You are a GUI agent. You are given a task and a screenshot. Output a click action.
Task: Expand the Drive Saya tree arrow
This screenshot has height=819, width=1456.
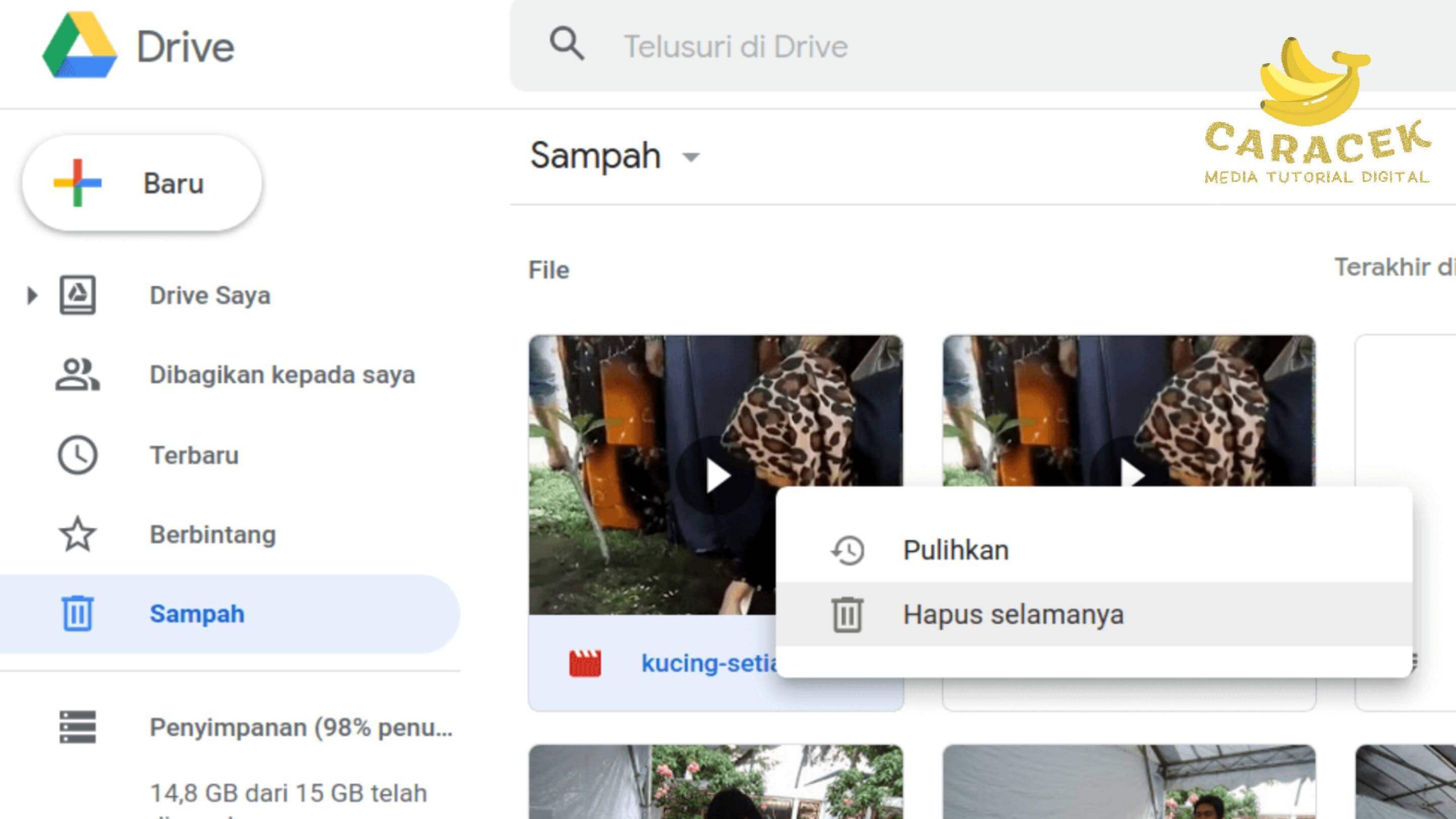coord(32,295)
